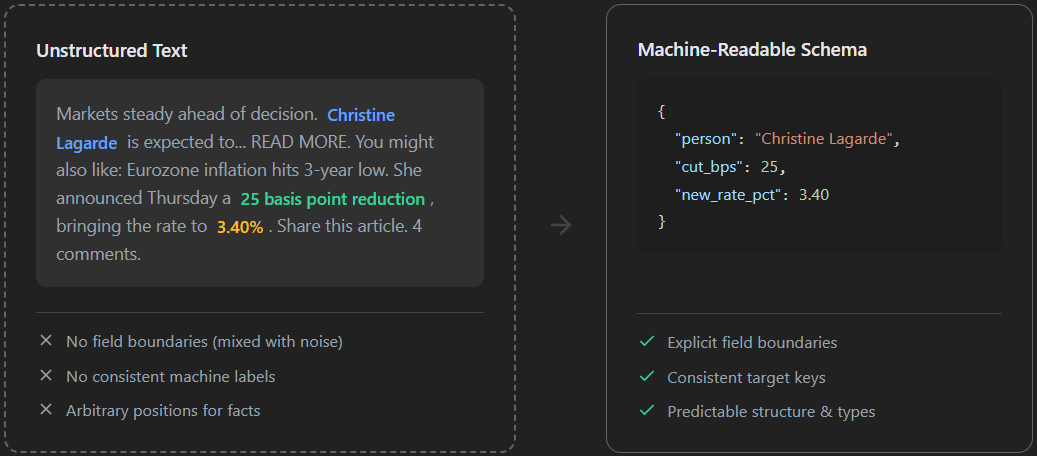Click the "Markets steady ahead of decision." sentence
This screenshot has width=1037, height=456.
187,114
